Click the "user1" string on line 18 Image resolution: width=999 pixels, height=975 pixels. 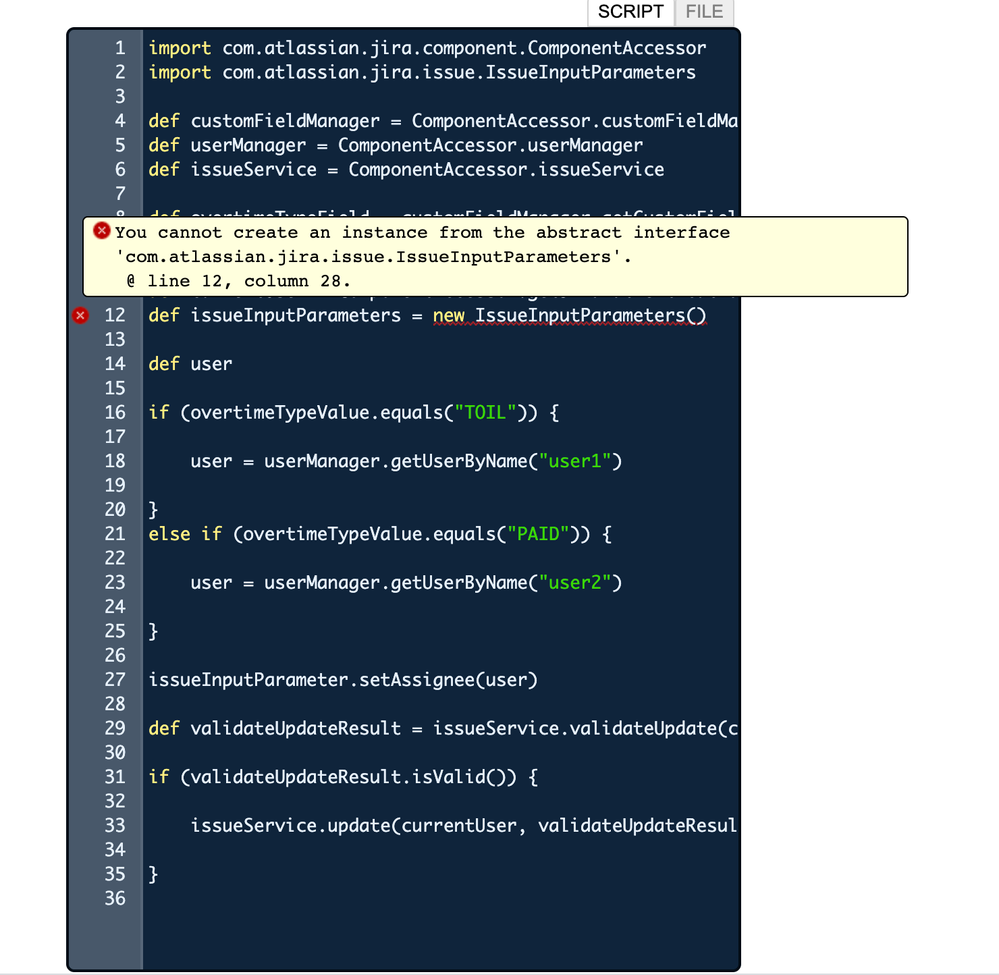coord(575,461)
